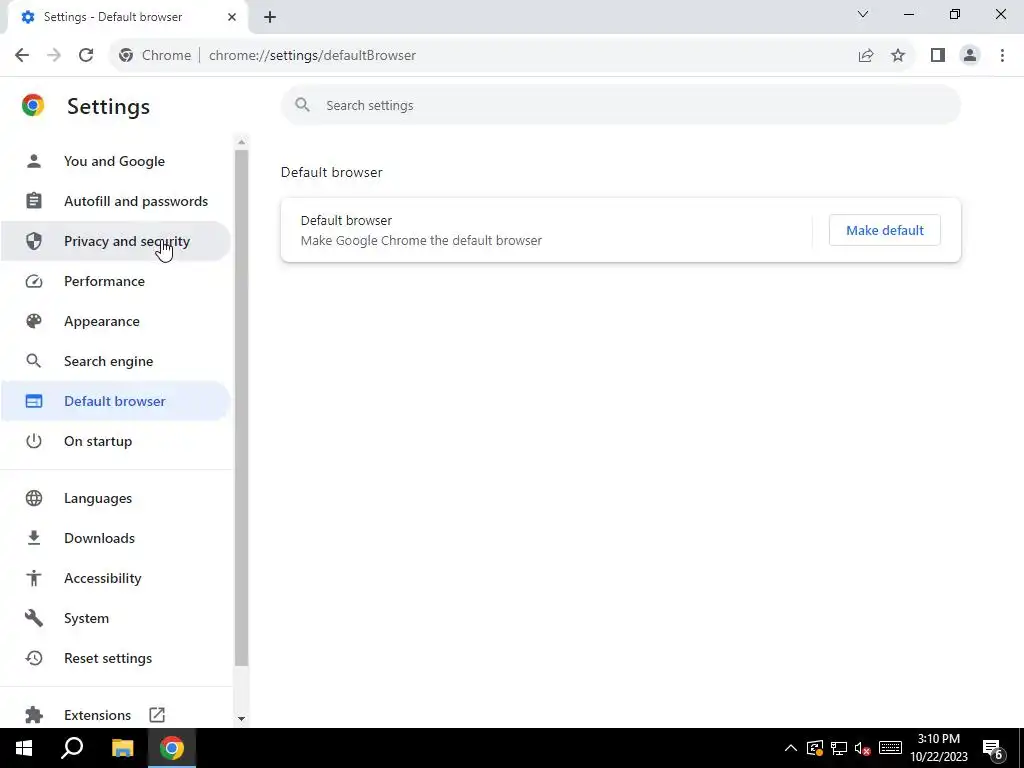
Task: Click inside the Search settings field
Action: click(x=620, y=105)
